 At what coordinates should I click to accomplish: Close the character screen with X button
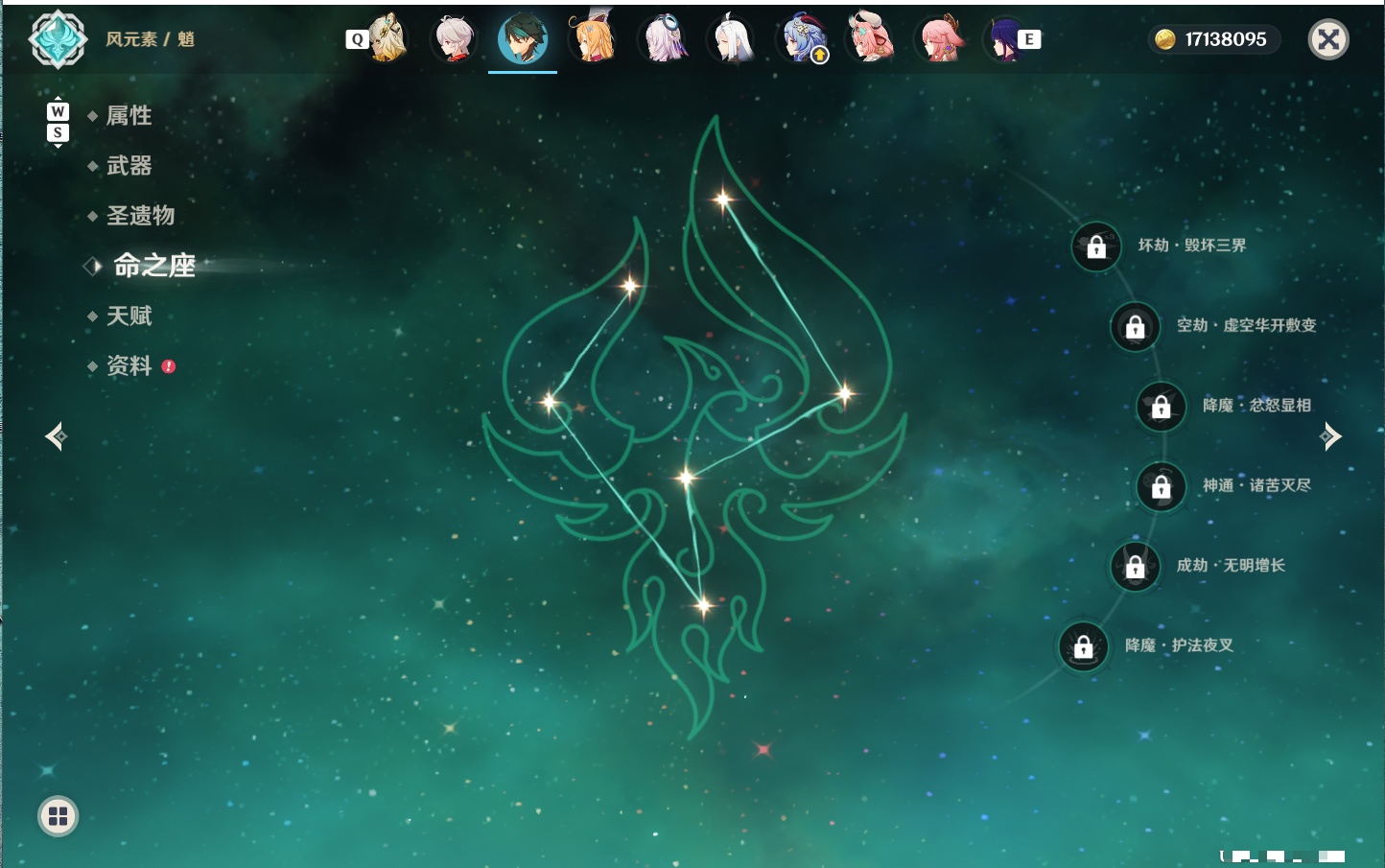1328,39
